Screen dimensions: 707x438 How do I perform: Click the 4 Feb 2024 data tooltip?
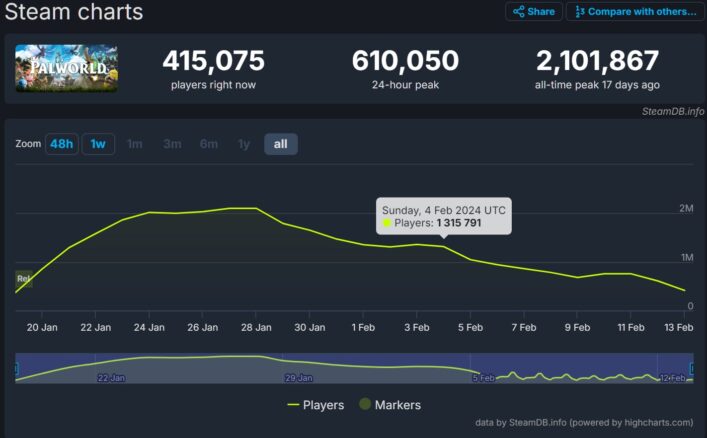pos(444,217)
